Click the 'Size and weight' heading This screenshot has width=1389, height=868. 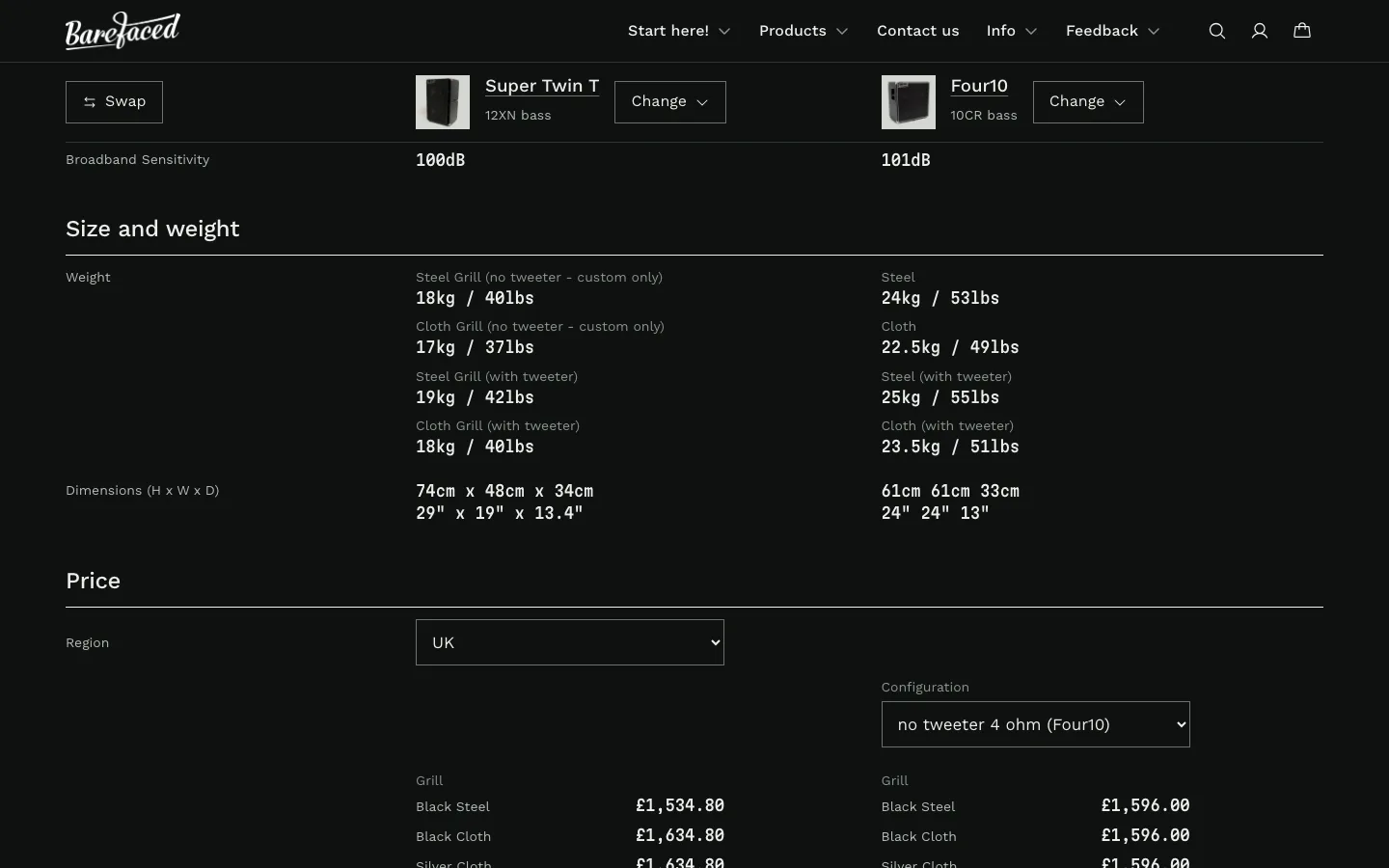(152, 229)
